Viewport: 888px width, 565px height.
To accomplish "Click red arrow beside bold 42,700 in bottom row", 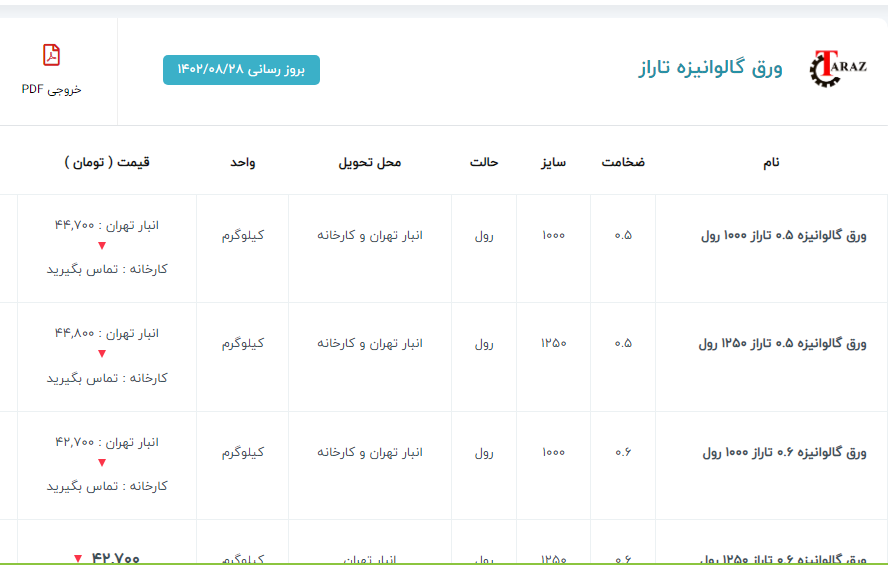I will click(x=78, y=558).
